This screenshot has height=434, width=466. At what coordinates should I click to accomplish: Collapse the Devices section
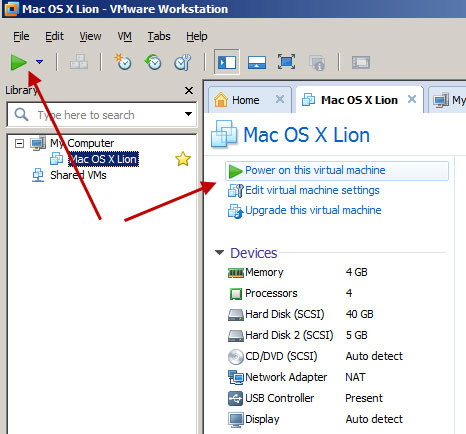click(x=219, y=253)
